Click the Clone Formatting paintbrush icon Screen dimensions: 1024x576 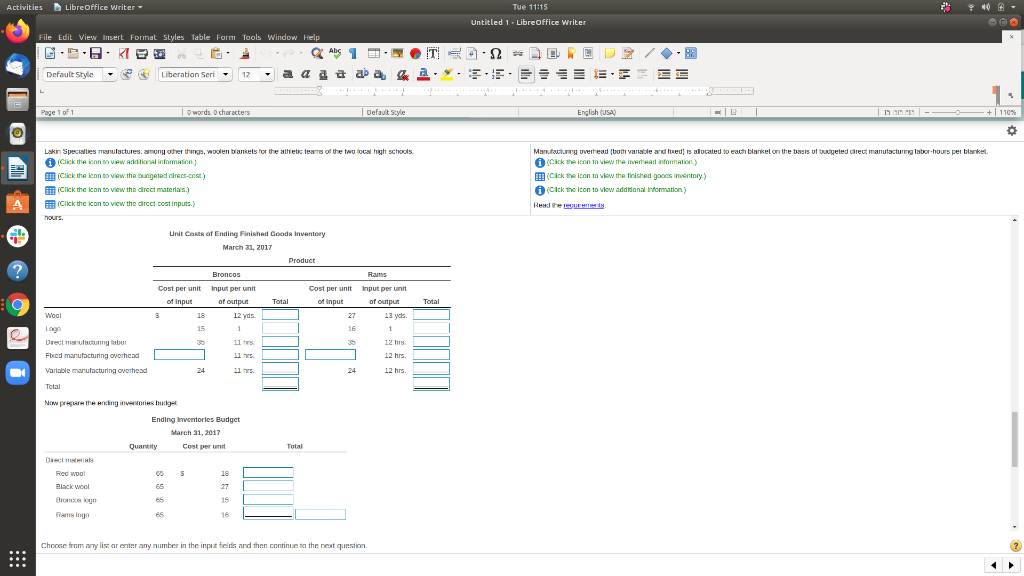click(x=245, y=54)
